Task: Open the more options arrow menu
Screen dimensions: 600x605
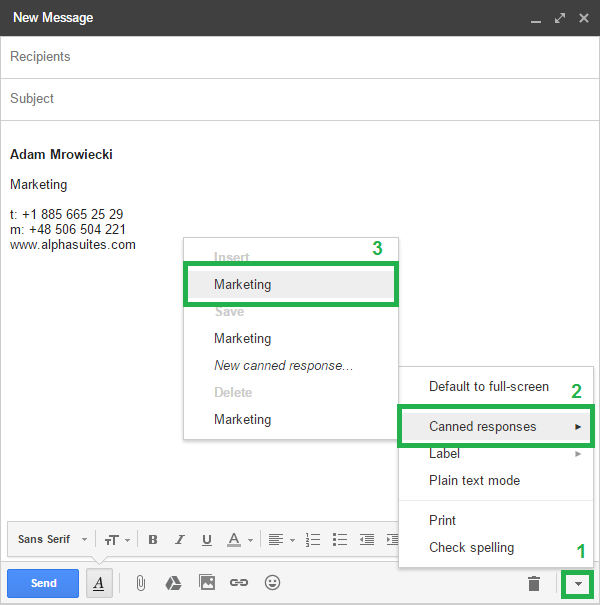Action: (578, 584)
